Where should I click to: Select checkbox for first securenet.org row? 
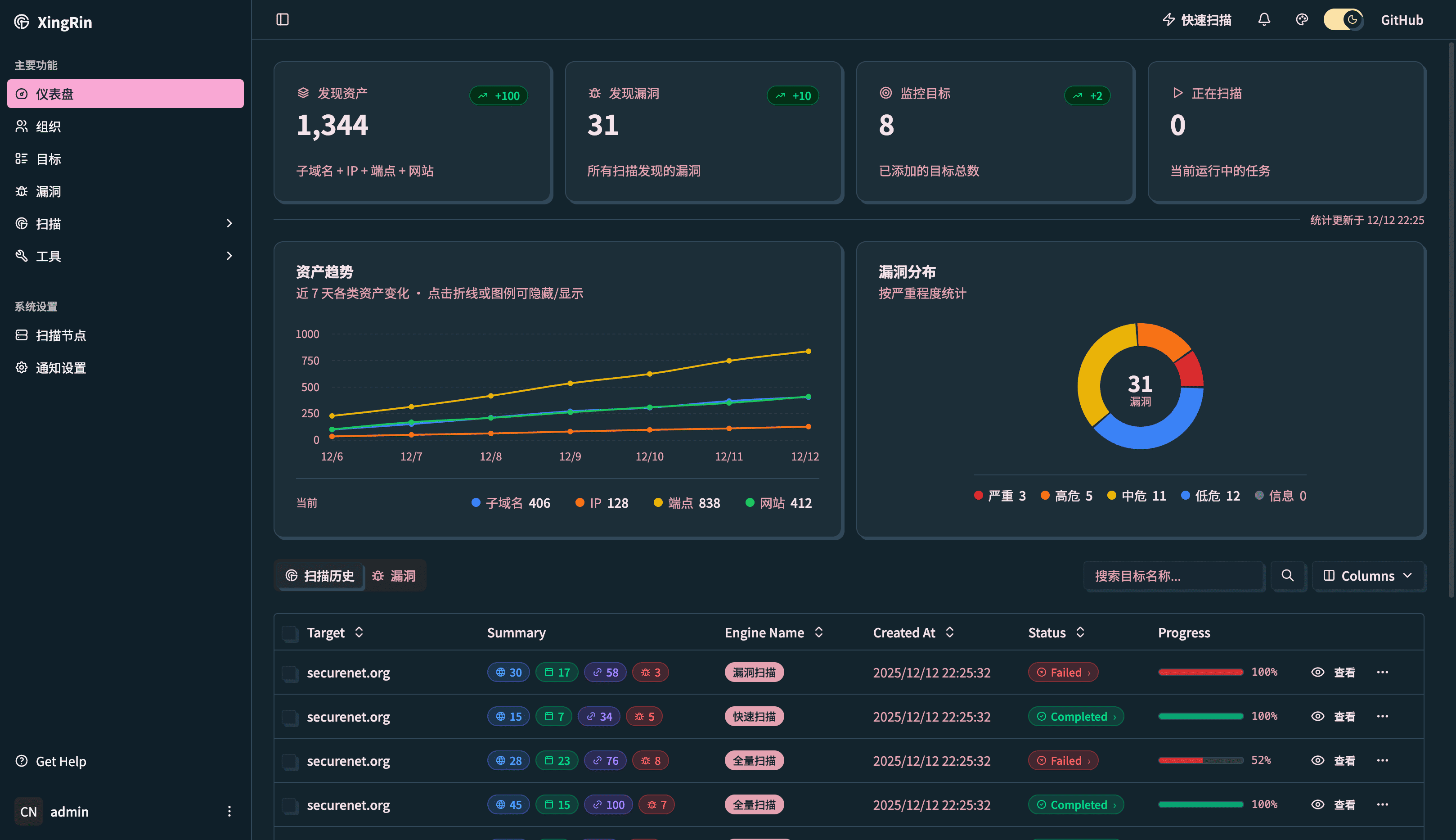(289, 673)
